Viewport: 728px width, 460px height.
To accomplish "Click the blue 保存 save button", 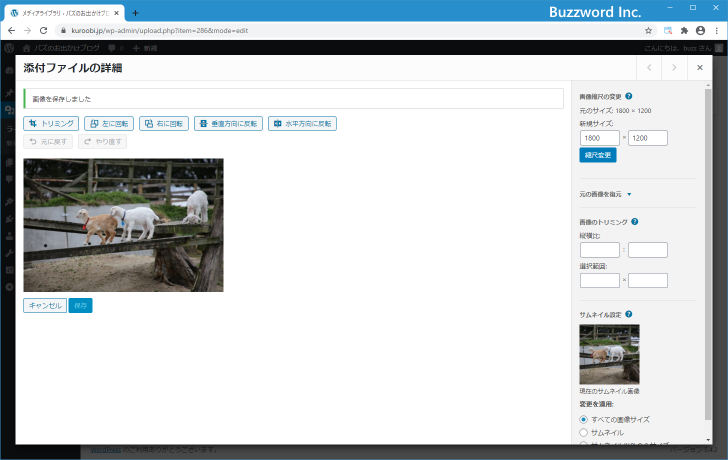I will pyautogui.click(x=81, y=305).
